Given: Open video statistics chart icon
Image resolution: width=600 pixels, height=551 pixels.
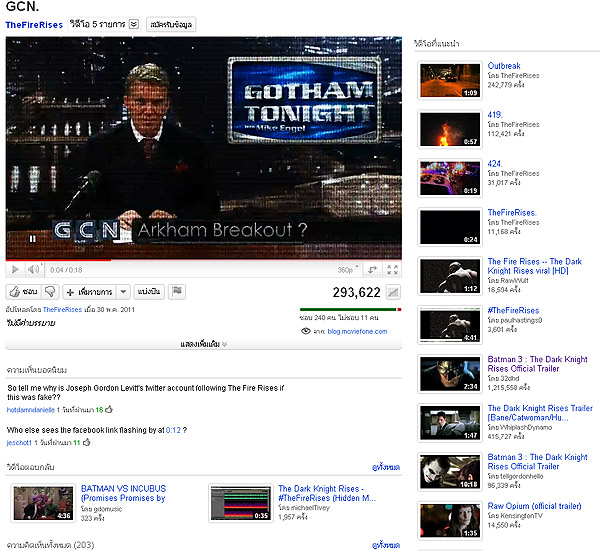Looking at the screenshot, I should pos(393,292).
